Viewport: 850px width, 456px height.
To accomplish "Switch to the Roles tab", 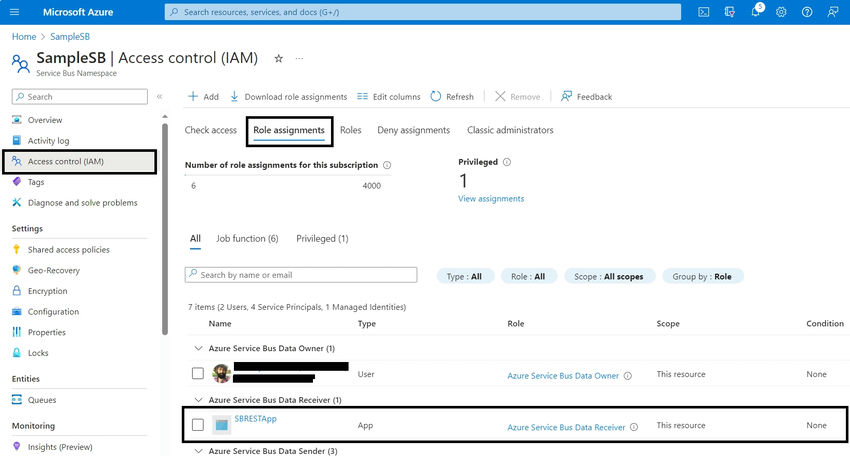I will [x=351, y=130].
